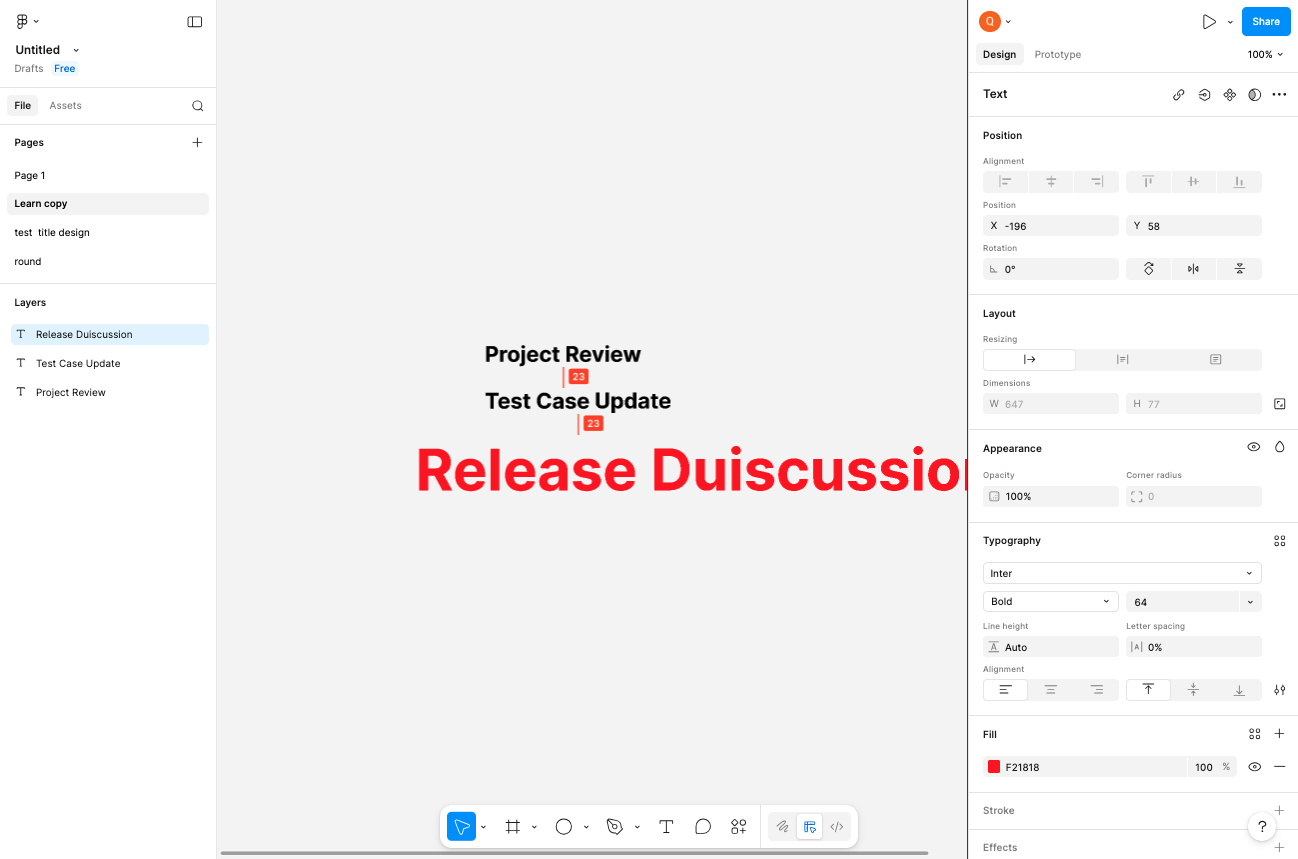Open the help question mark button

(1263, 827)
